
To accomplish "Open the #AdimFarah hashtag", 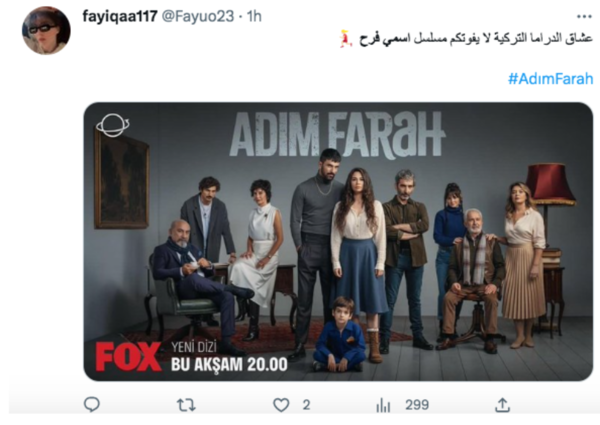I will pyautogui.click(x=550, y=79).
